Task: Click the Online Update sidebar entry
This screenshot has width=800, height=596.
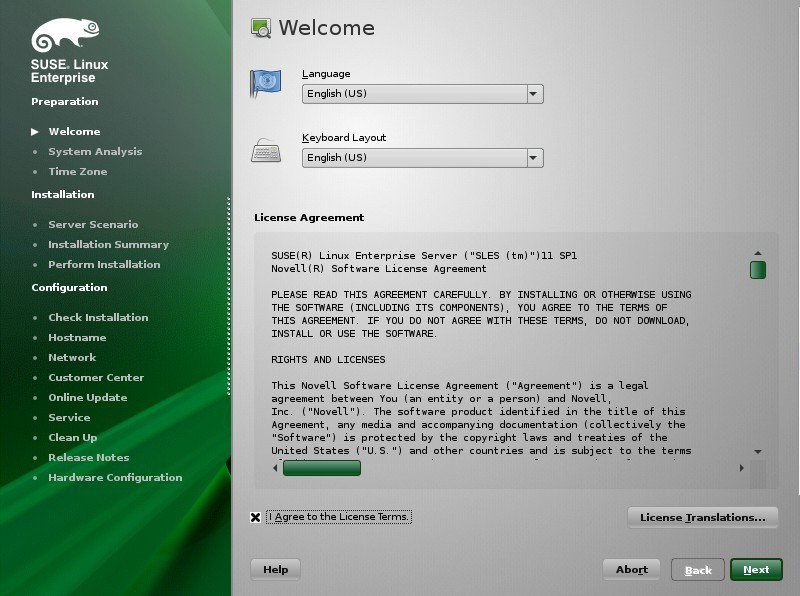Action: (x=88, y=398)
